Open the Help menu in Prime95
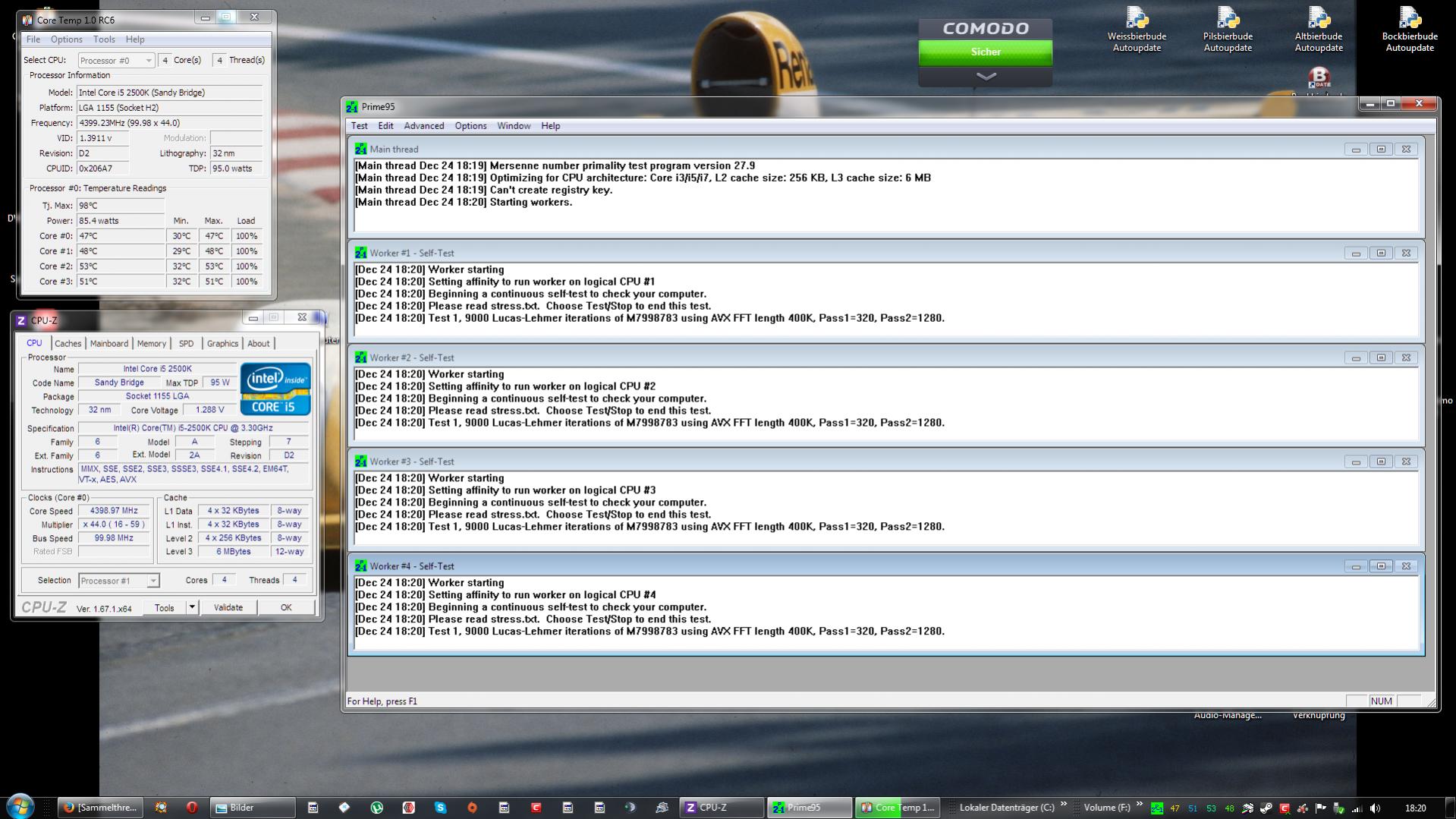 [551, 126]
